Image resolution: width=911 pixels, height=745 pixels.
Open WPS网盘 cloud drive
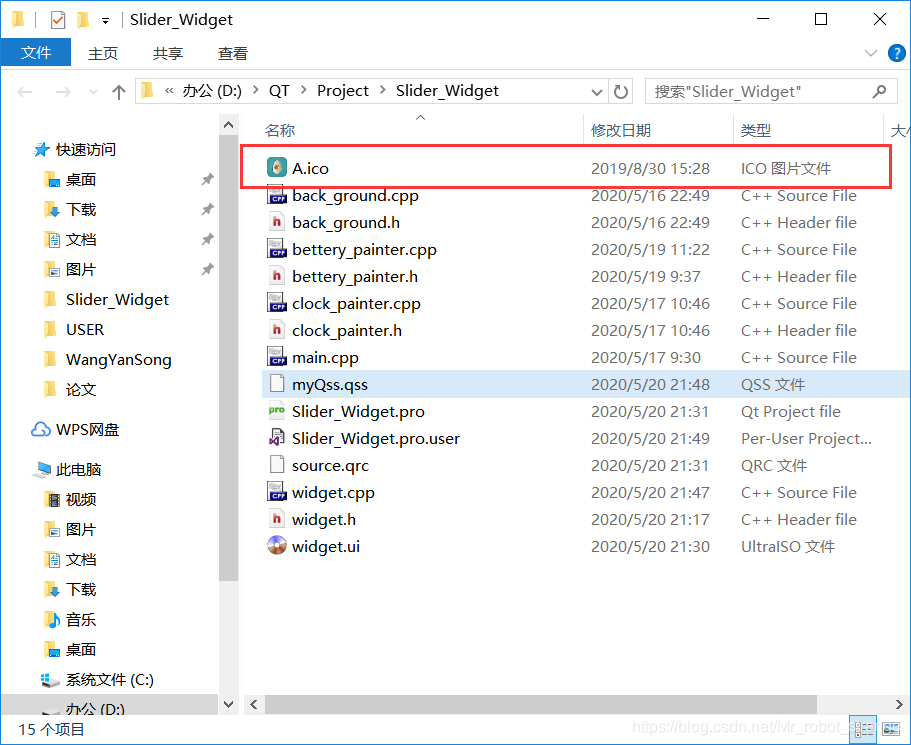pyautogui.click(x=75, y=429)
